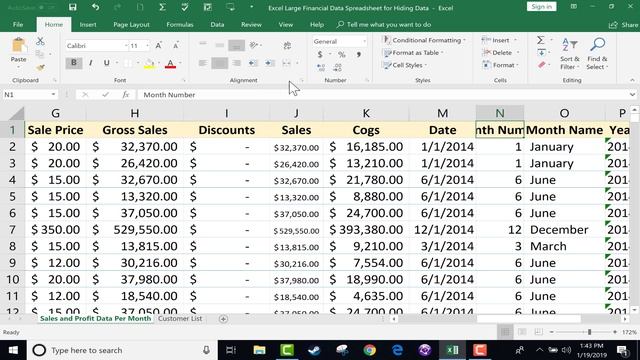
Task: Open the Data tab
Action: point(217,24)
